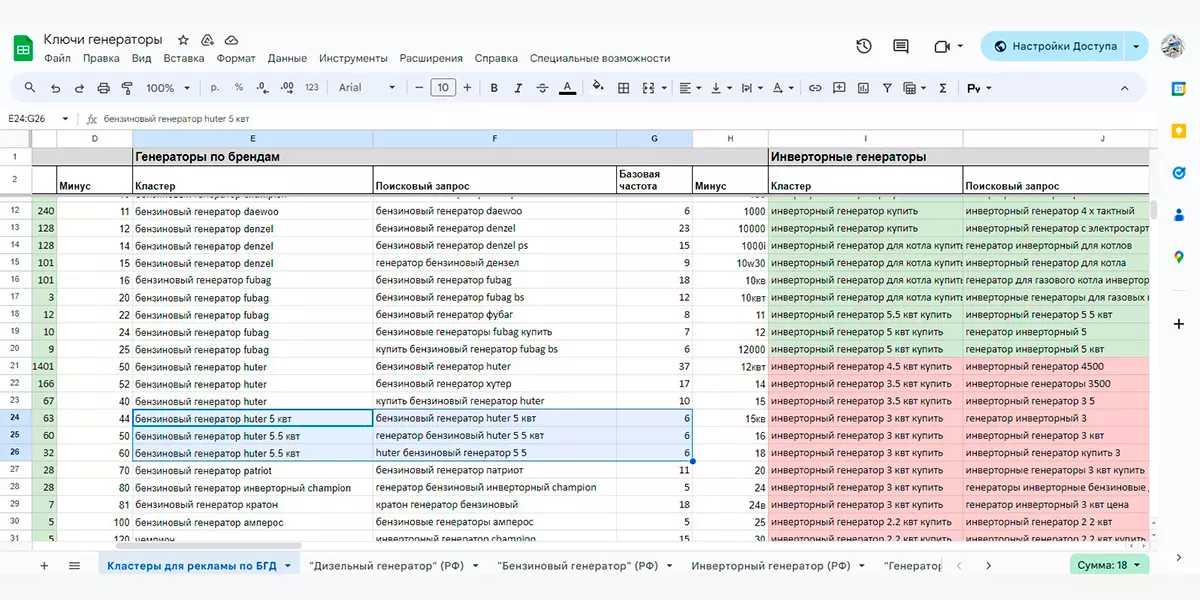Open input tools Ру dropdown
This screenshot has height=600, width=1200.
[979, 88]
